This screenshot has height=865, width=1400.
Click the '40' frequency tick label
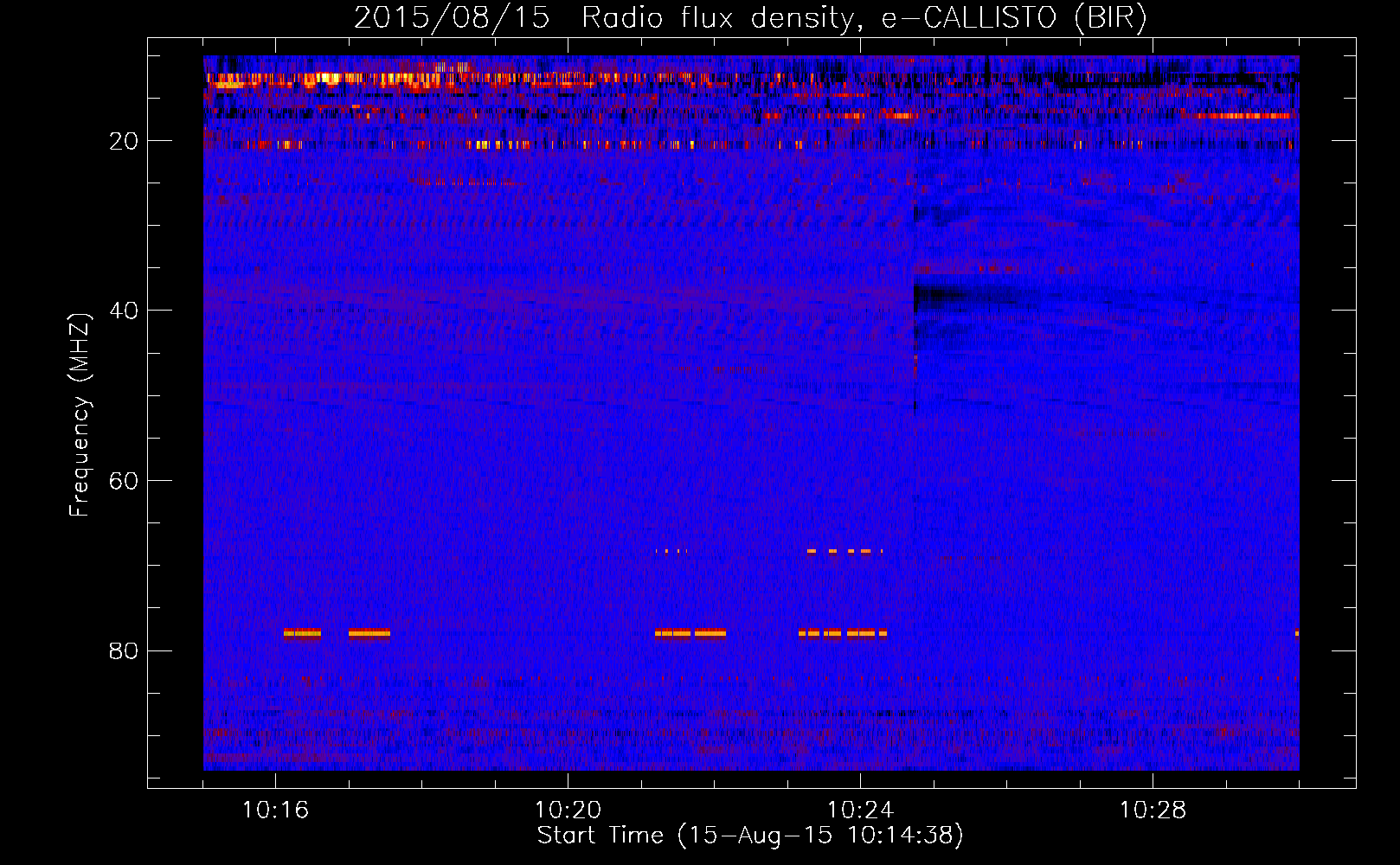125,311
